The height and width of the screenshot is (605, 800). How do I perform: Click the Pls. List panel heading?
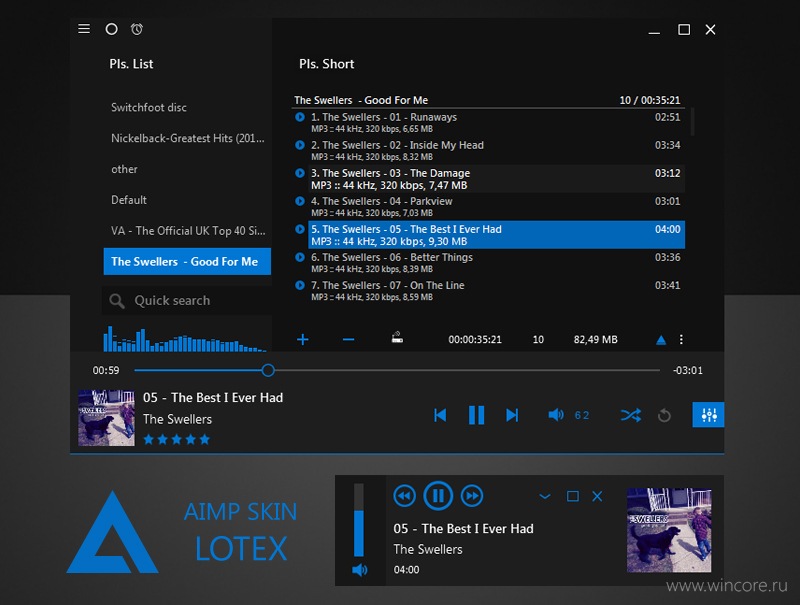[x=131, y=64]
